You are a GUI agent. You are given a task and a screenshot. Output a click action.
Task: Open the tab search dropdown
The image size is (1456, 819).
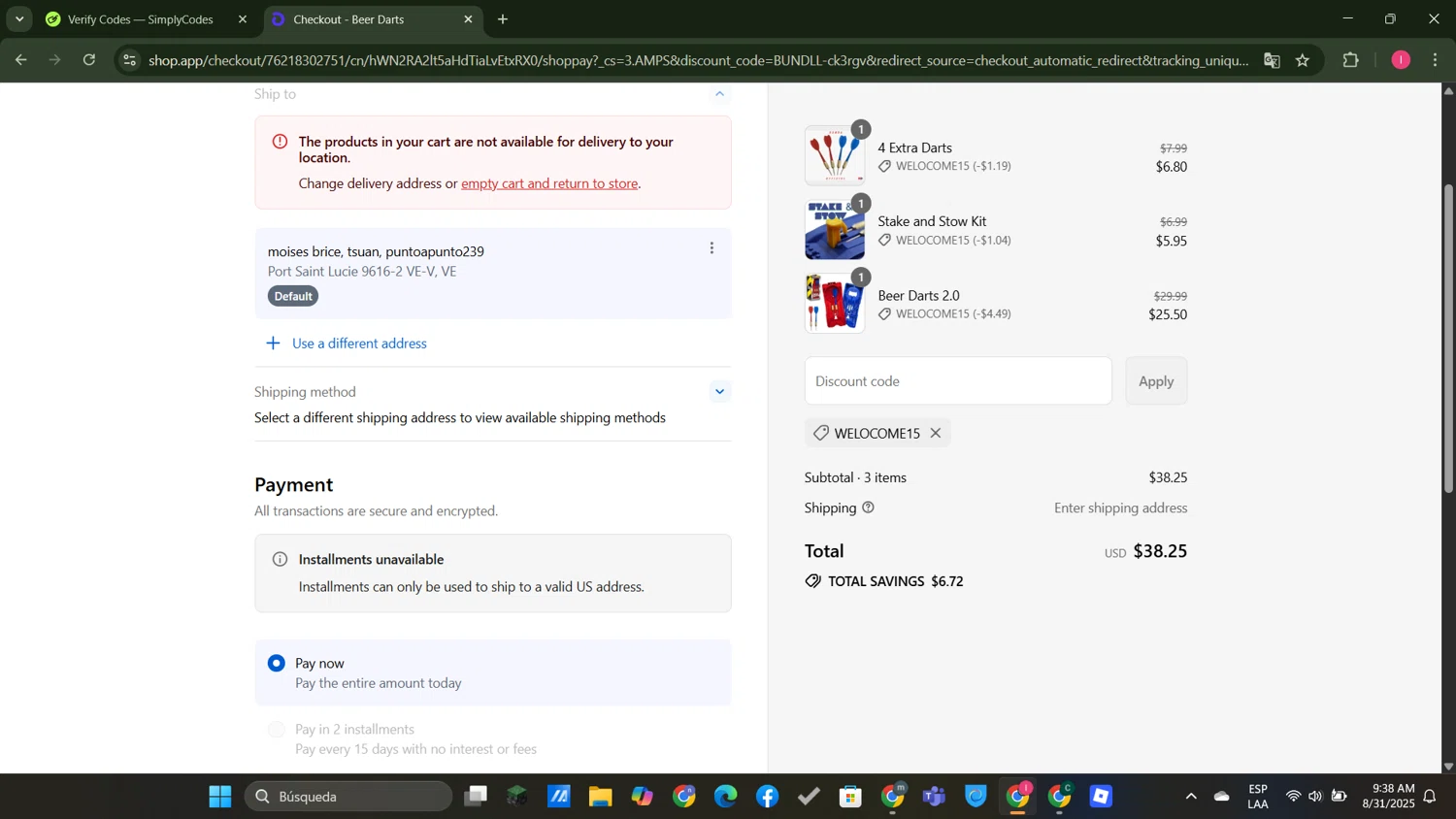19,19
